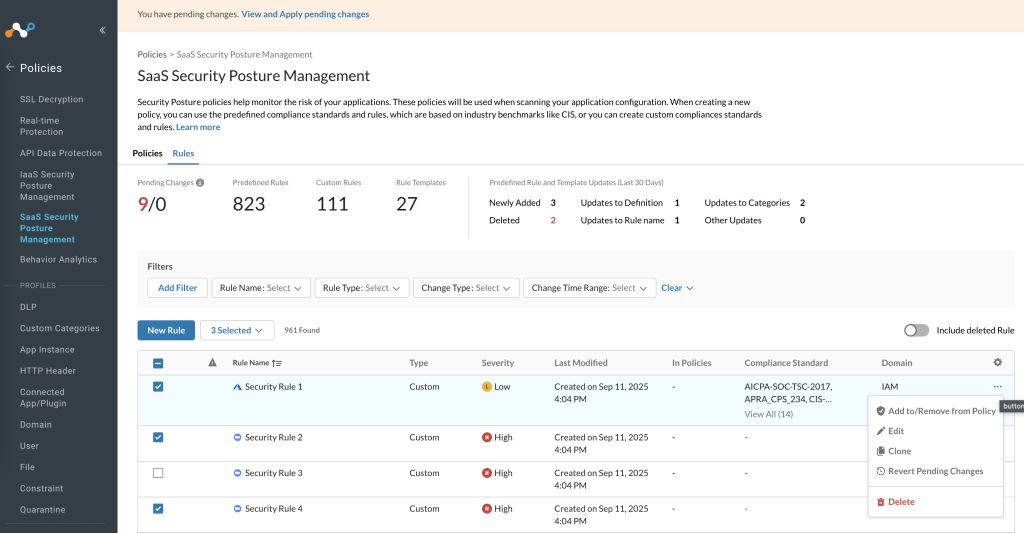Click the New Rule button
The image size is (1024, 533).
point(167,331)
